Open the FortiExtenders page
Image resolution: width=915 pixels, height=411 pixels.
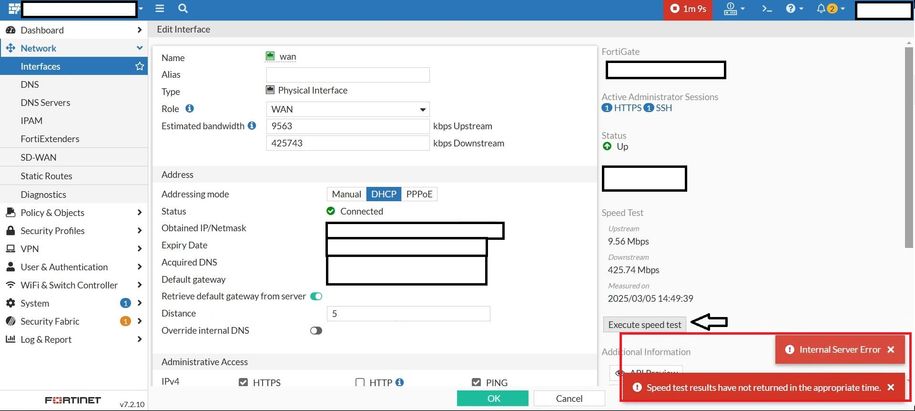pyautogui.click(x=74, y=139)
